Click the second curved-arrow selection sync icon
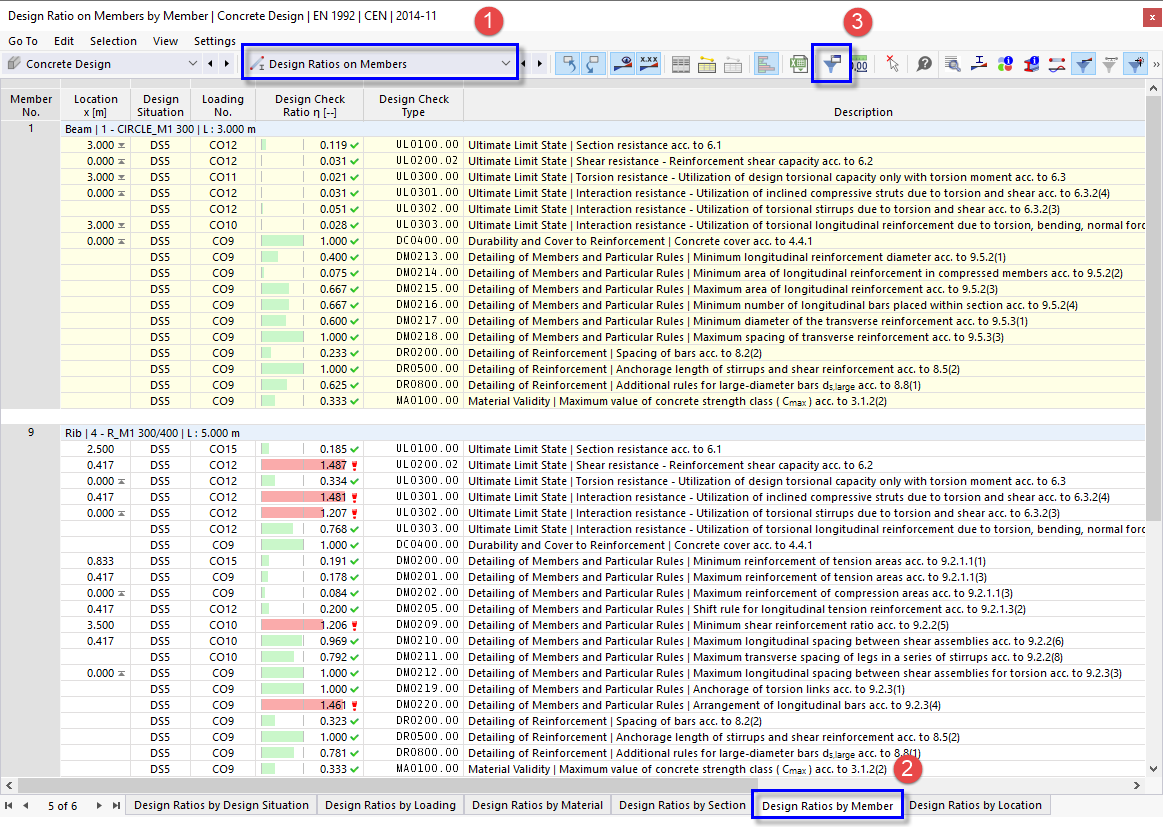 tap(593, 64)
